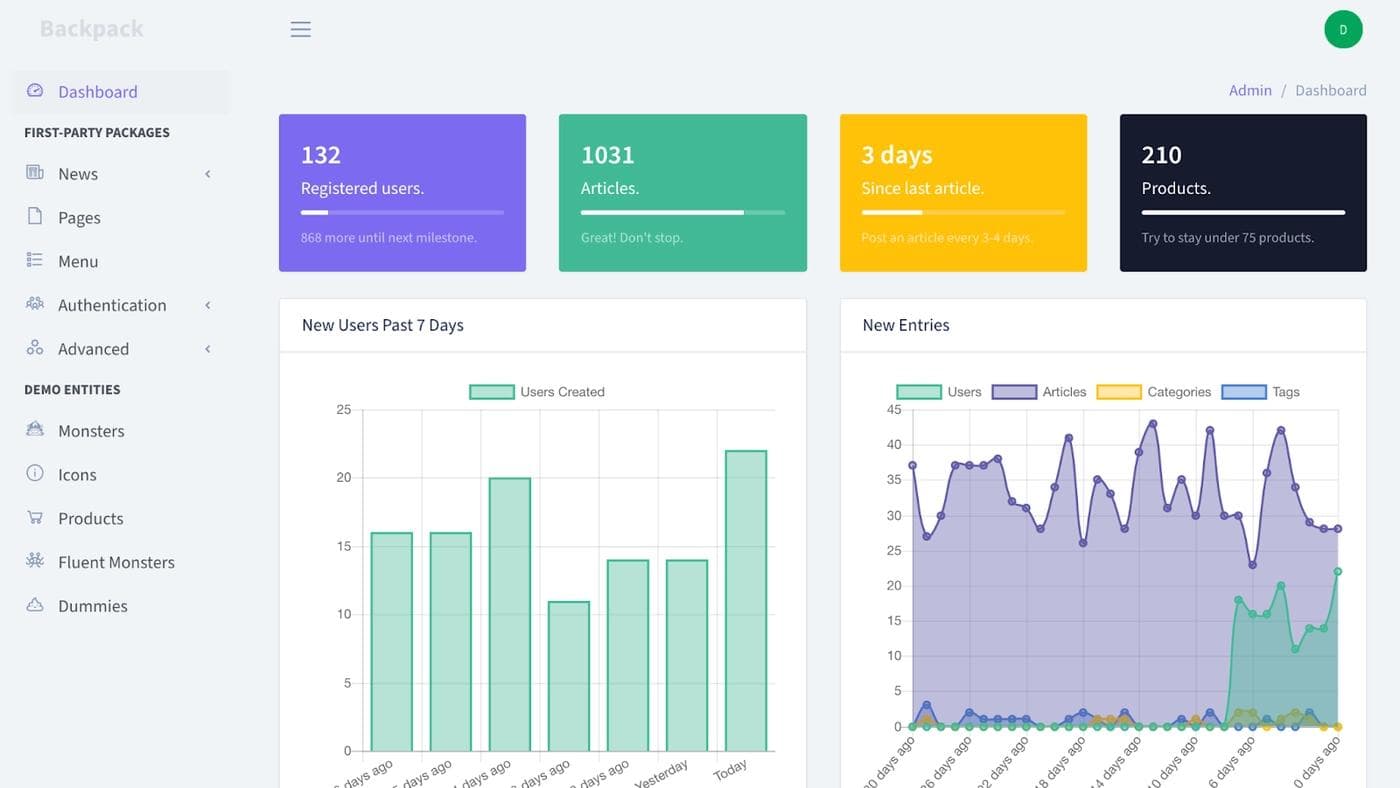Click the Monsters ghost icon
Viewport: 1400px width, 788px height.
[x=35, y=430]
